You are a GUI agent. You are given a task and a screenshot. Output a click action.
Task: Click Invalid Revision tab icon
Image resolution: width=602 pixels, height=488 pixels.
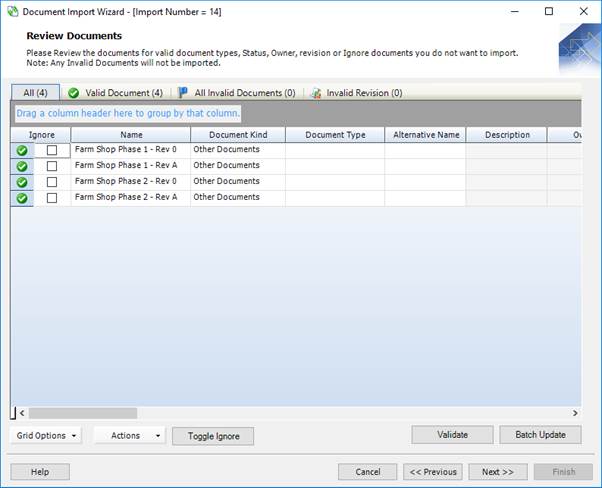[316, 93]
